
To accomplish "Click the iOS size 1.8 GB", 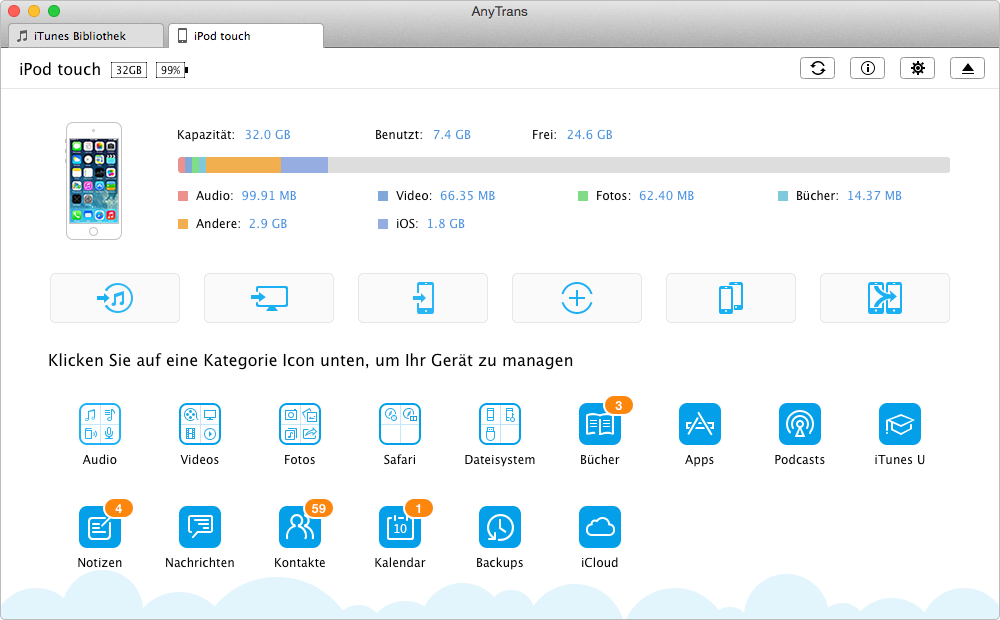I will [x=446, y=224].
